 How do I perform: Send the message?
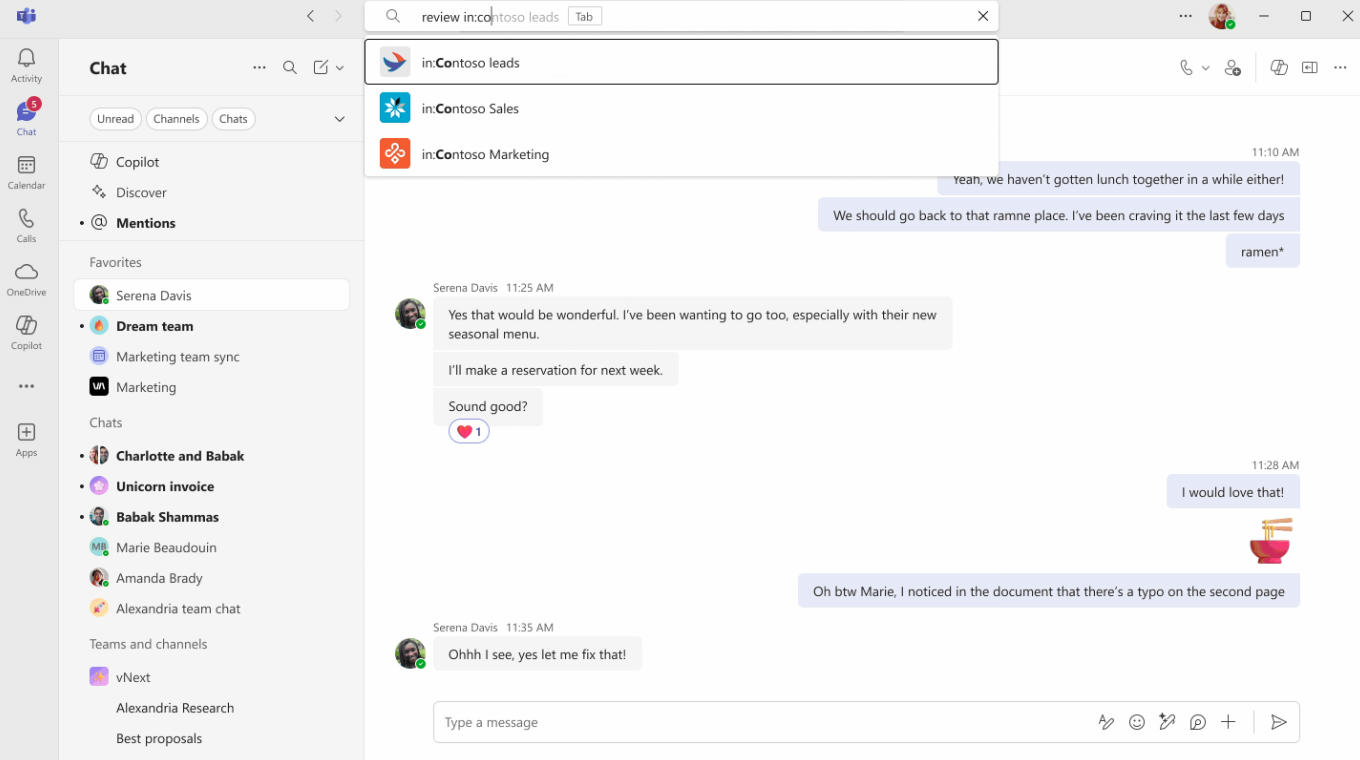pyautogui.click(x=1279, y=722)
